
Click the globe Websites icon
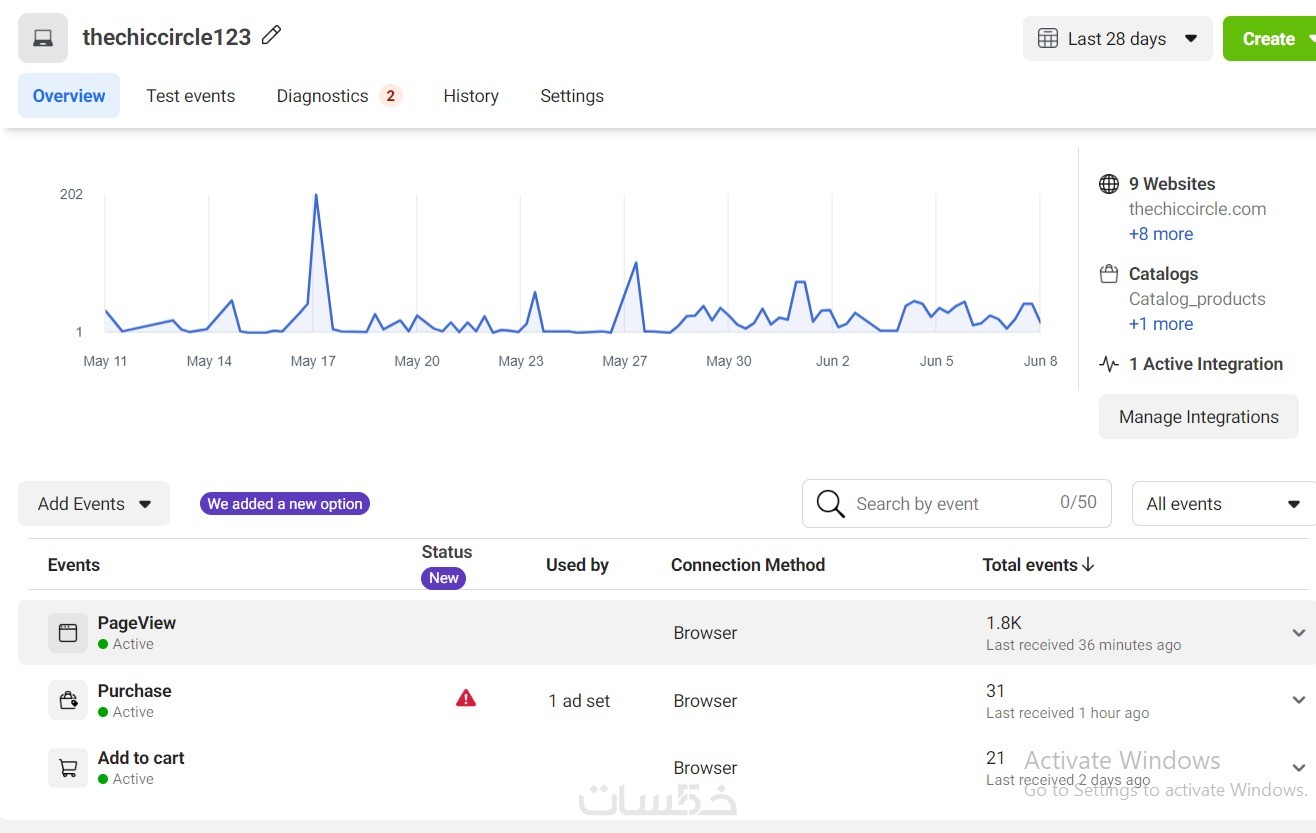point(1109,184)
